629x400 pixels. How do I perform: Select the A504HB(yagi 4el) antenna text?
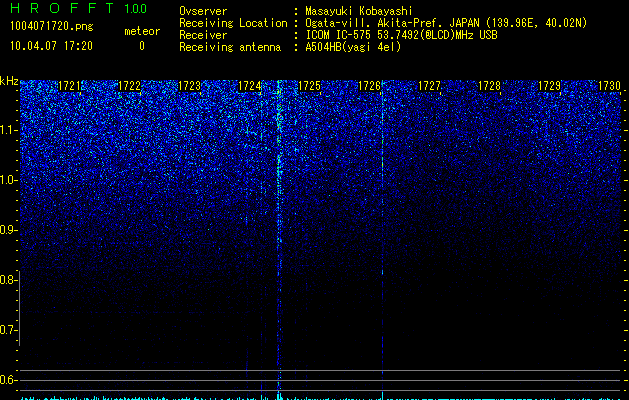pos(353,47)
